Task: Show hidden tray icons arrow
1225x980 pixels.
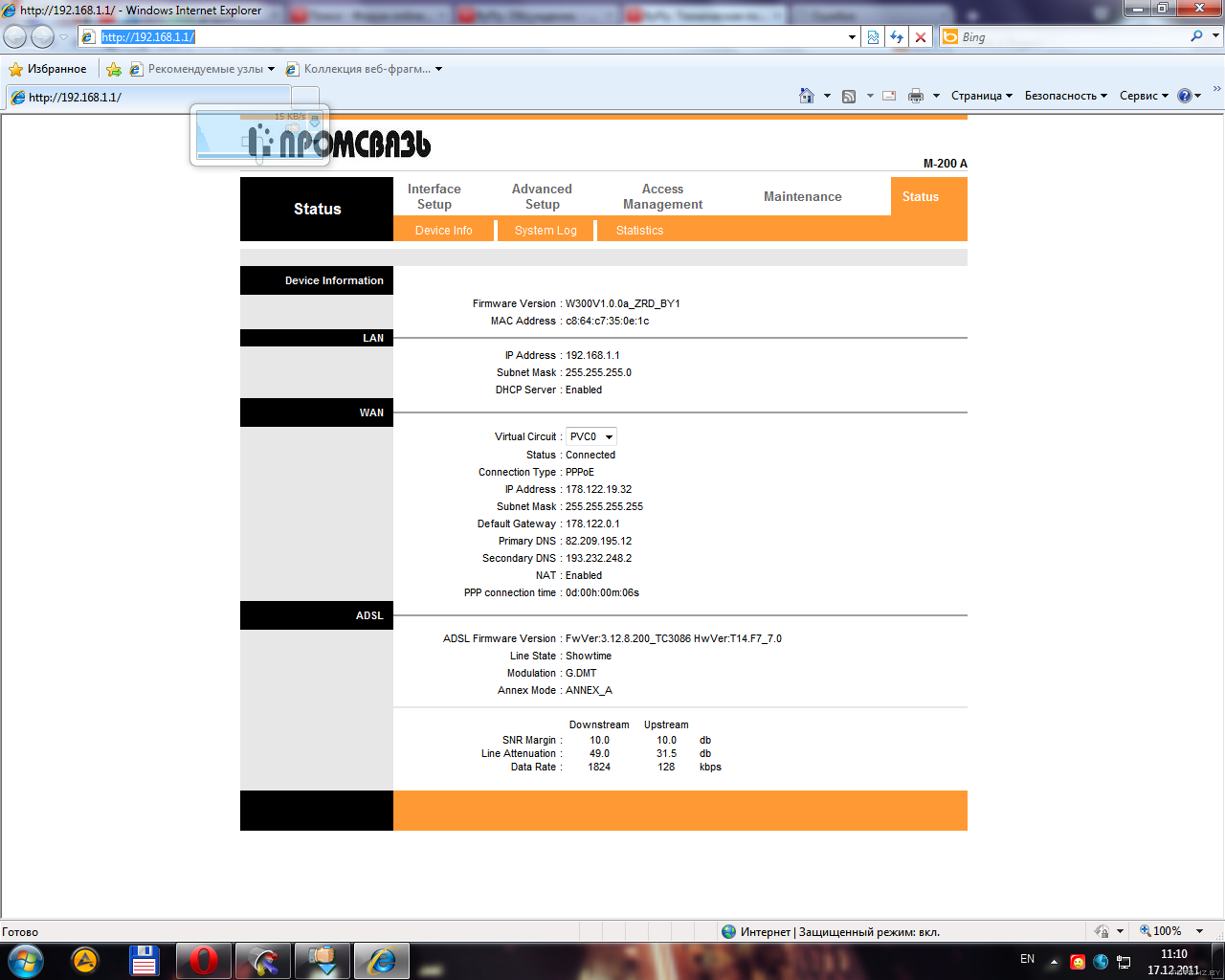Action: click(1054, 962)
